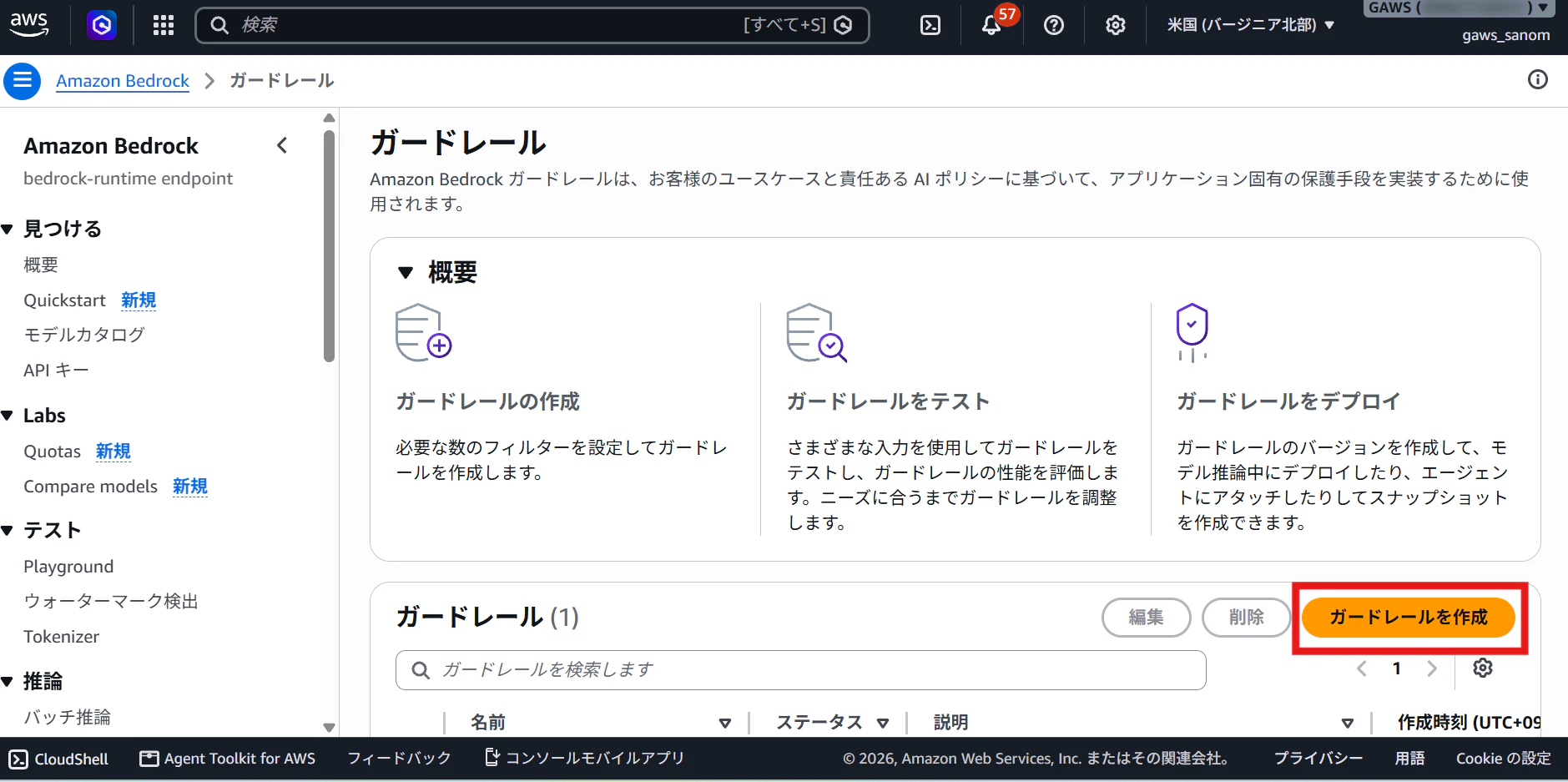Click the Deploy guardrail shield icon

pyautogui.click(x=1192, y=332)
